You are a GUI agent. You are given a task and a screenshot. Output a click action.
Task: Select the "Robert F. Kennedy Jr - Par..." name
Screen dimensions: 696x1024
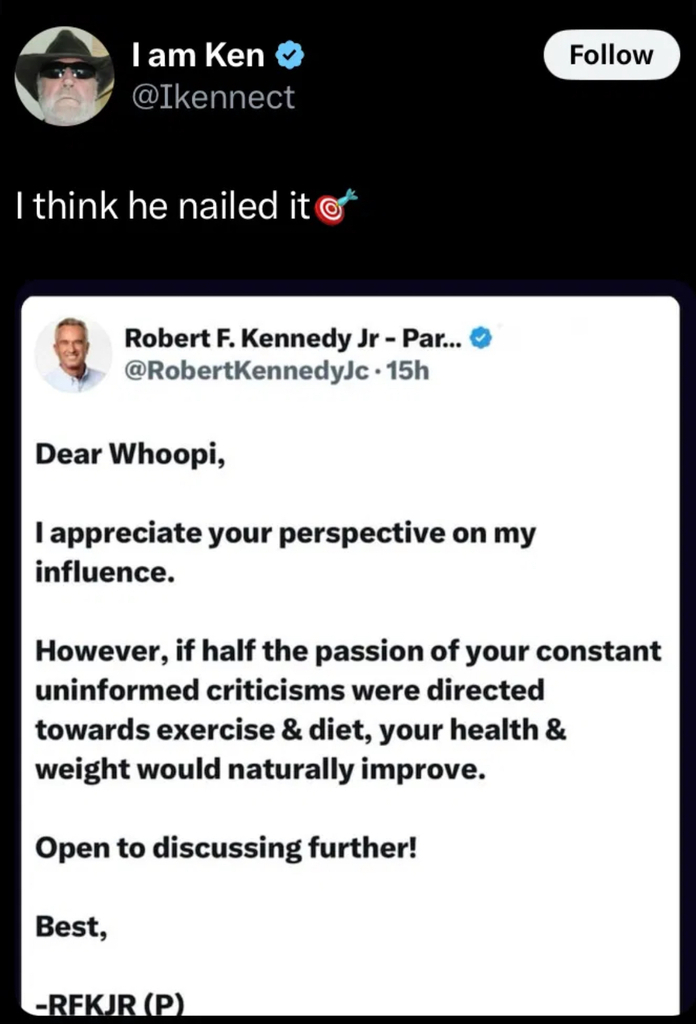point(292,338)
